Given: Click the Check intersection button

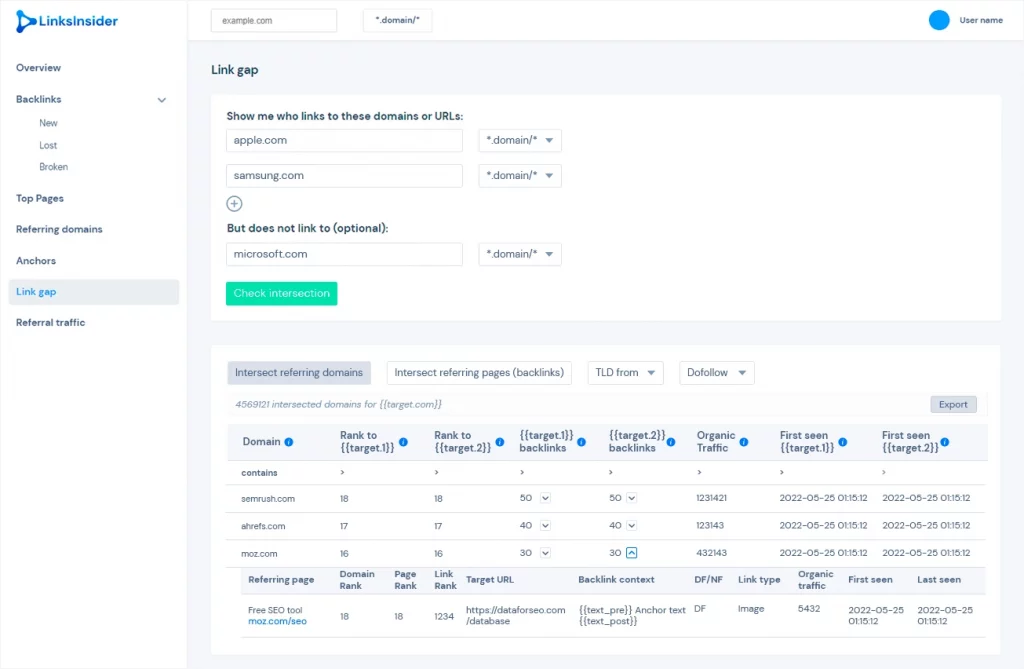Looking at the screenshot, I should [x=281, y=293].
